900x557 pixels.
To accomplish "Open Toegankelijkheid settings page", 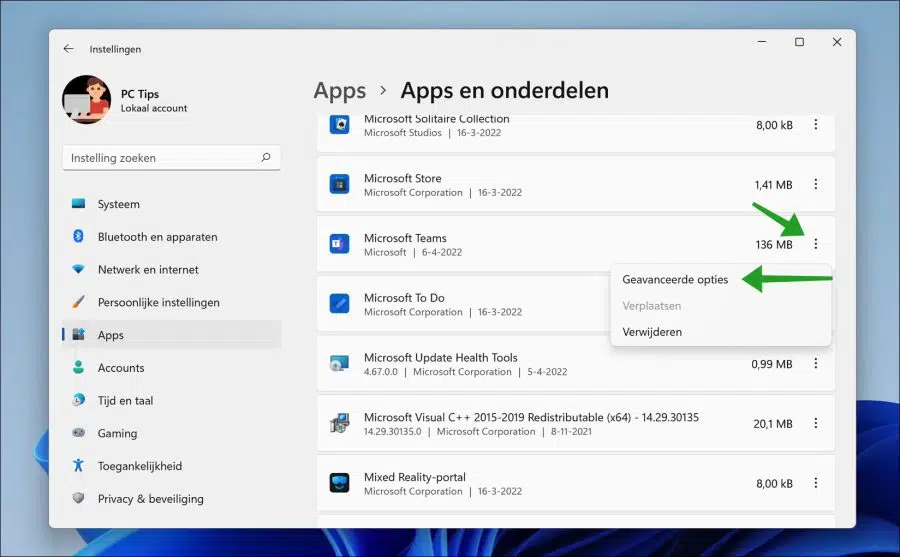I will click(x=172, y=466).
